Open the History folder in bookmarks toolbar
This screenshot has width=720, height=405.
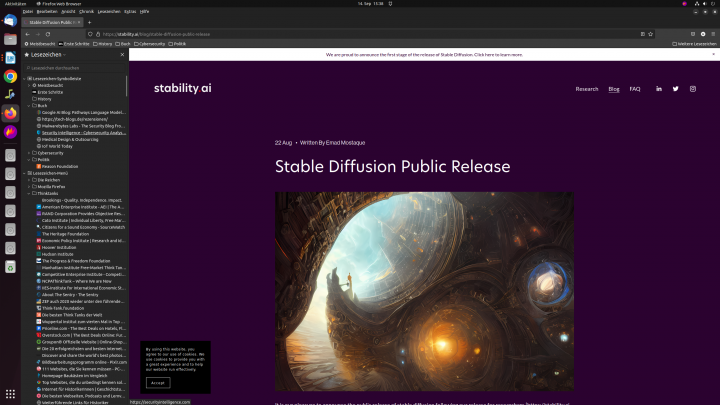coord(102,44)
